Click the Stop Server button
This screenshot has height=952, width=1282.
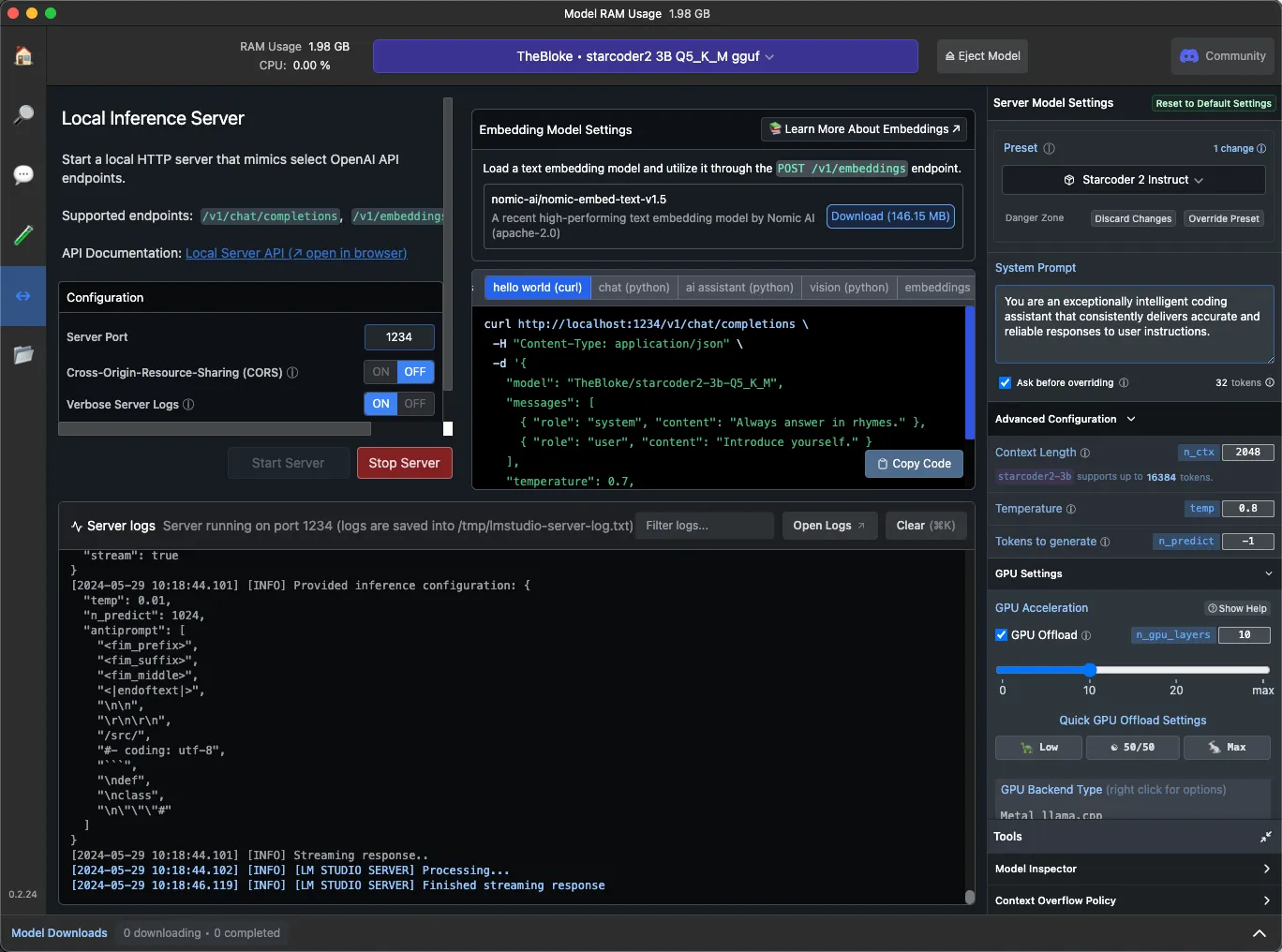(x=404, y=463)
